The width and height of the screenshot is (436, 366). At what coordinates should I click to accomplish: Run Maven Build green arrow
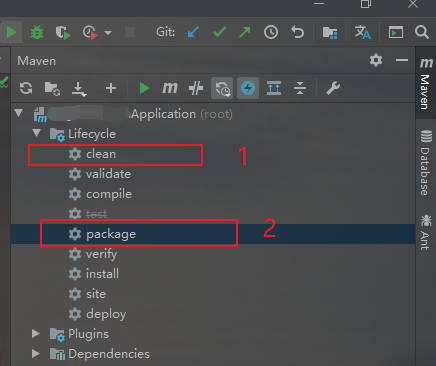(x=144, y=88)
